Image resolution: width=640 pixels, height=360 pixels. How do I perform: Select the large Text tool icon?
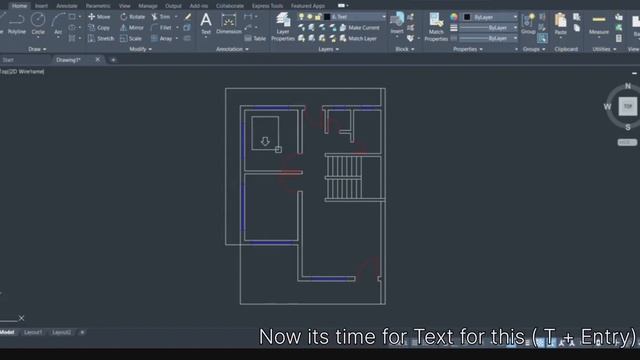(206, 23)
